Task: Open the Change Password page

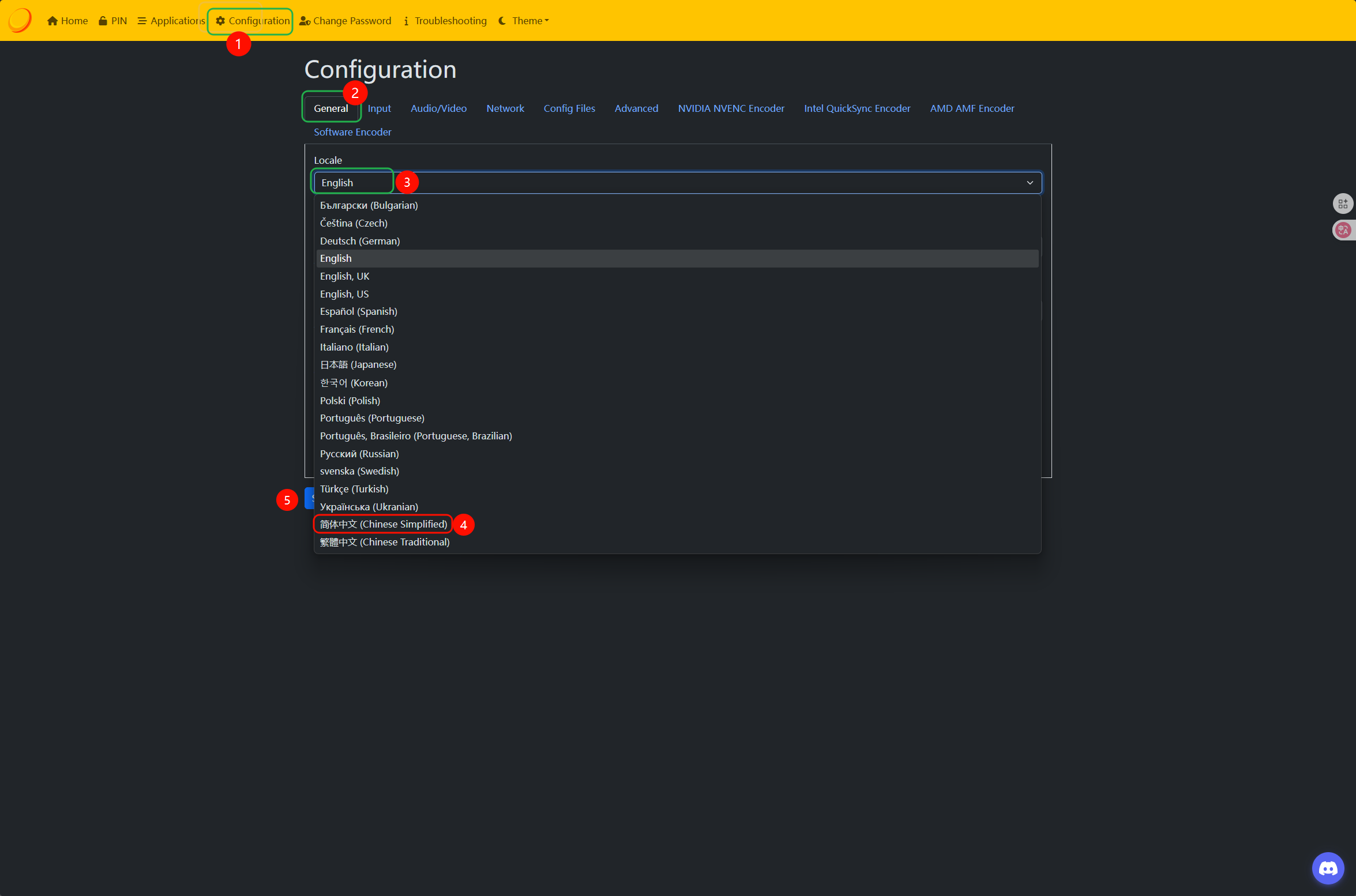Action: pos(345,21)
